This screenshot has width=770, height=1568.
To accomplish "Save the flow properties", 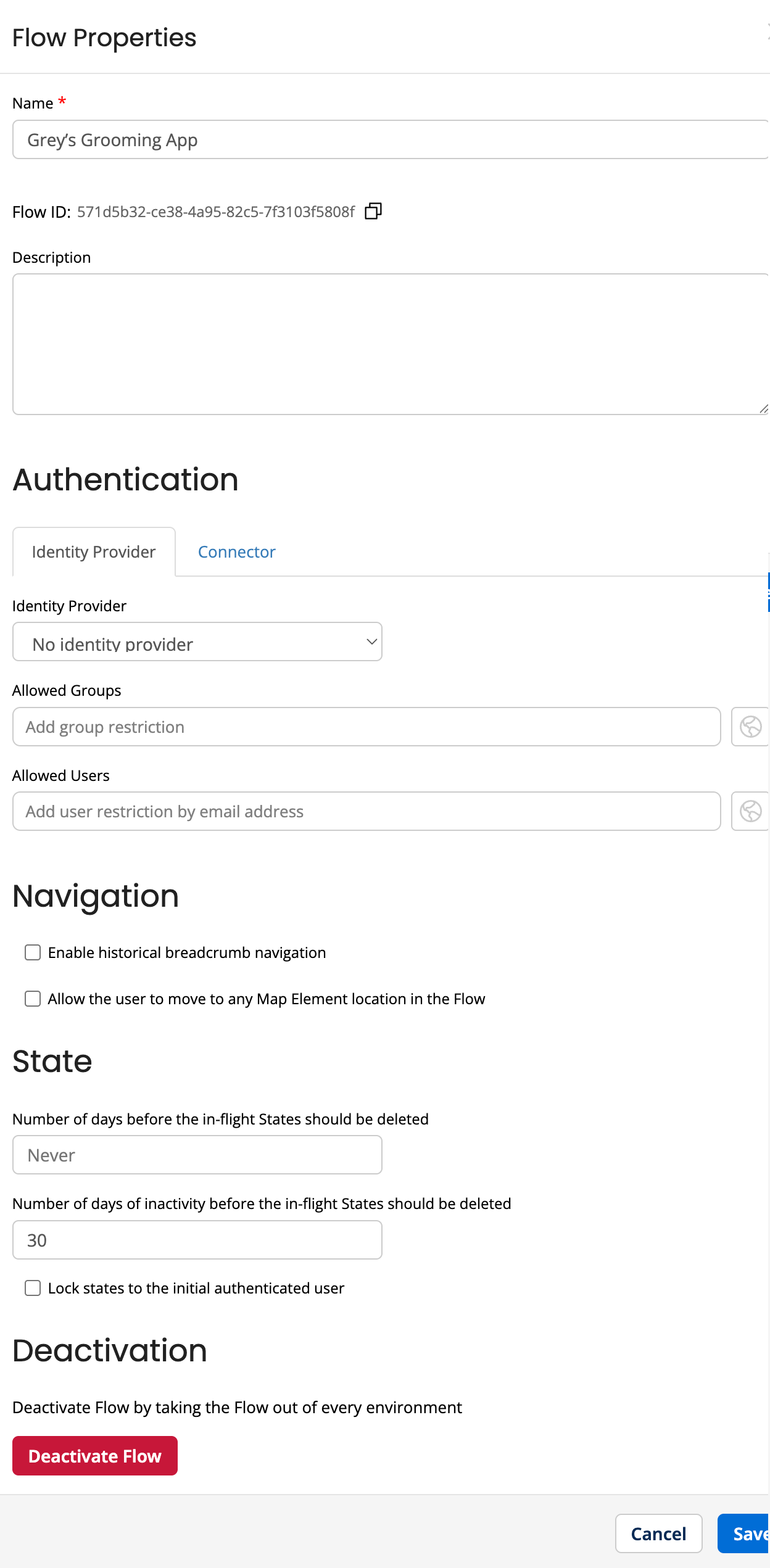I will 747,1533.
